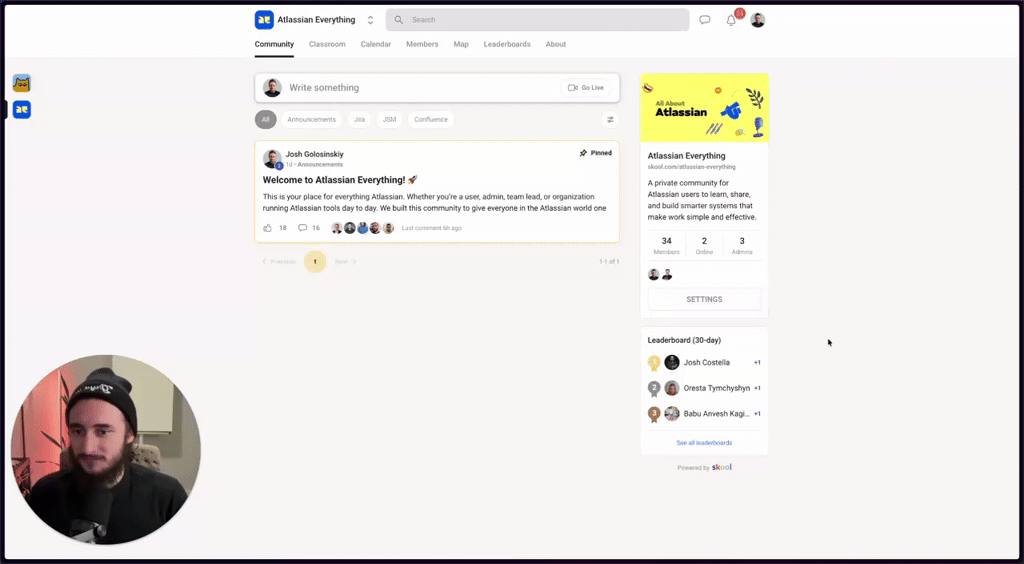This screenshot has width=1024, height=564.
Task: Click the 34 Members count
Action: pyautogui.click(x=666, y=245)
